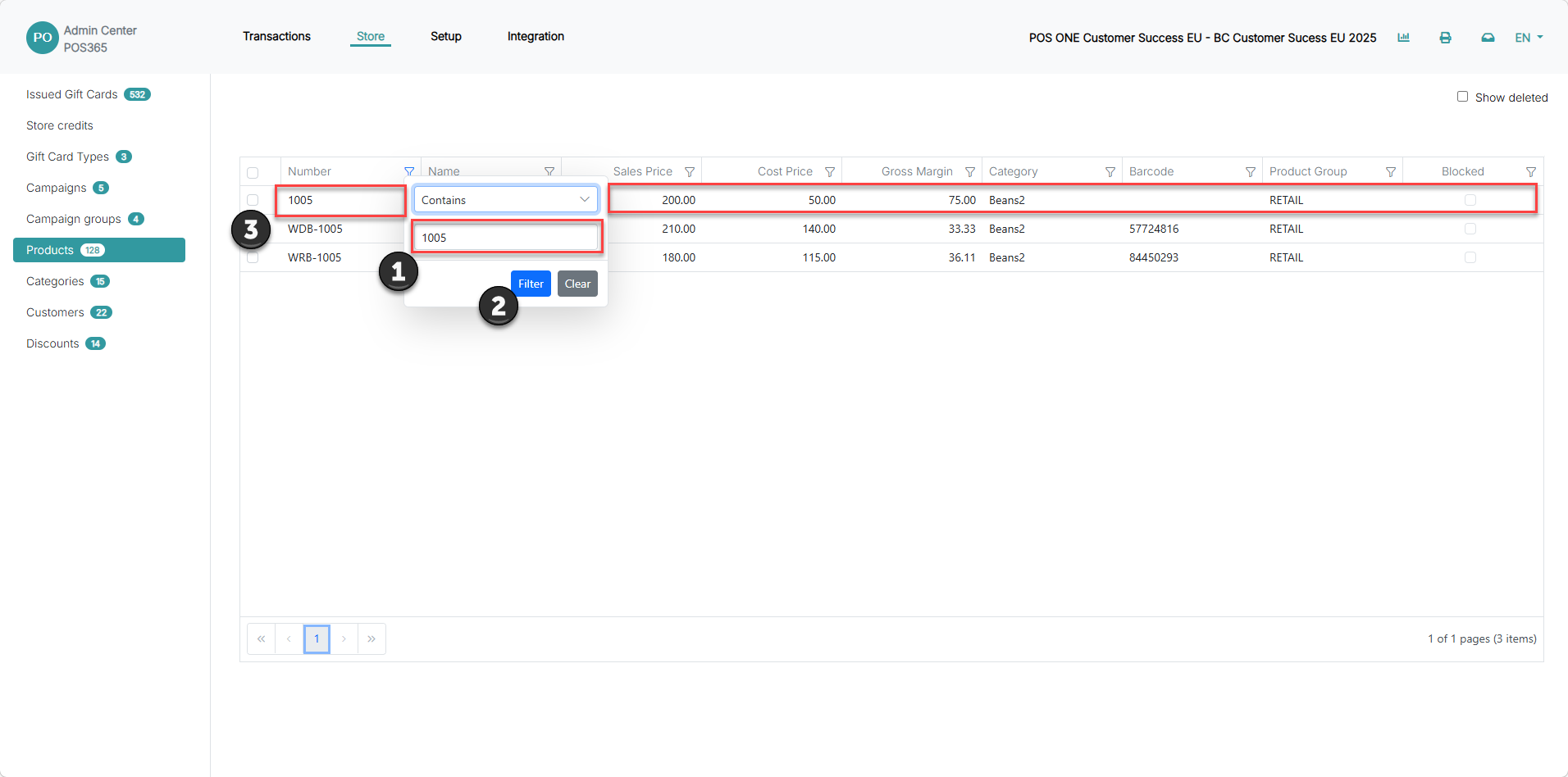Sort by Product Group column header
This screenshot has width=1568, height=777.
1308,171
